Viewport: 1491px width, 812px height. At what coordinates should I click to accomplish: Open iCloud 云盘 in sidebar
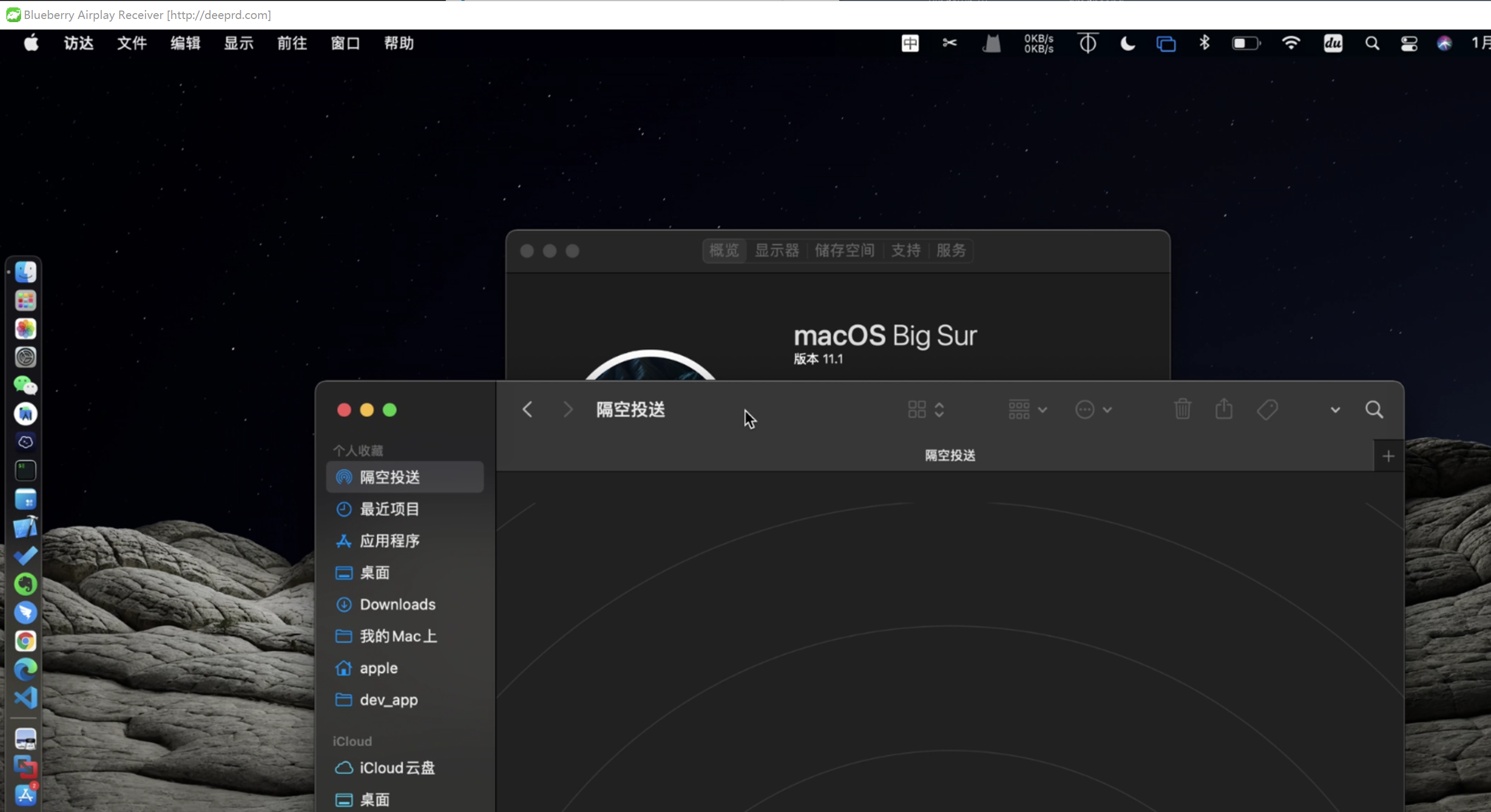click(405, 767)
